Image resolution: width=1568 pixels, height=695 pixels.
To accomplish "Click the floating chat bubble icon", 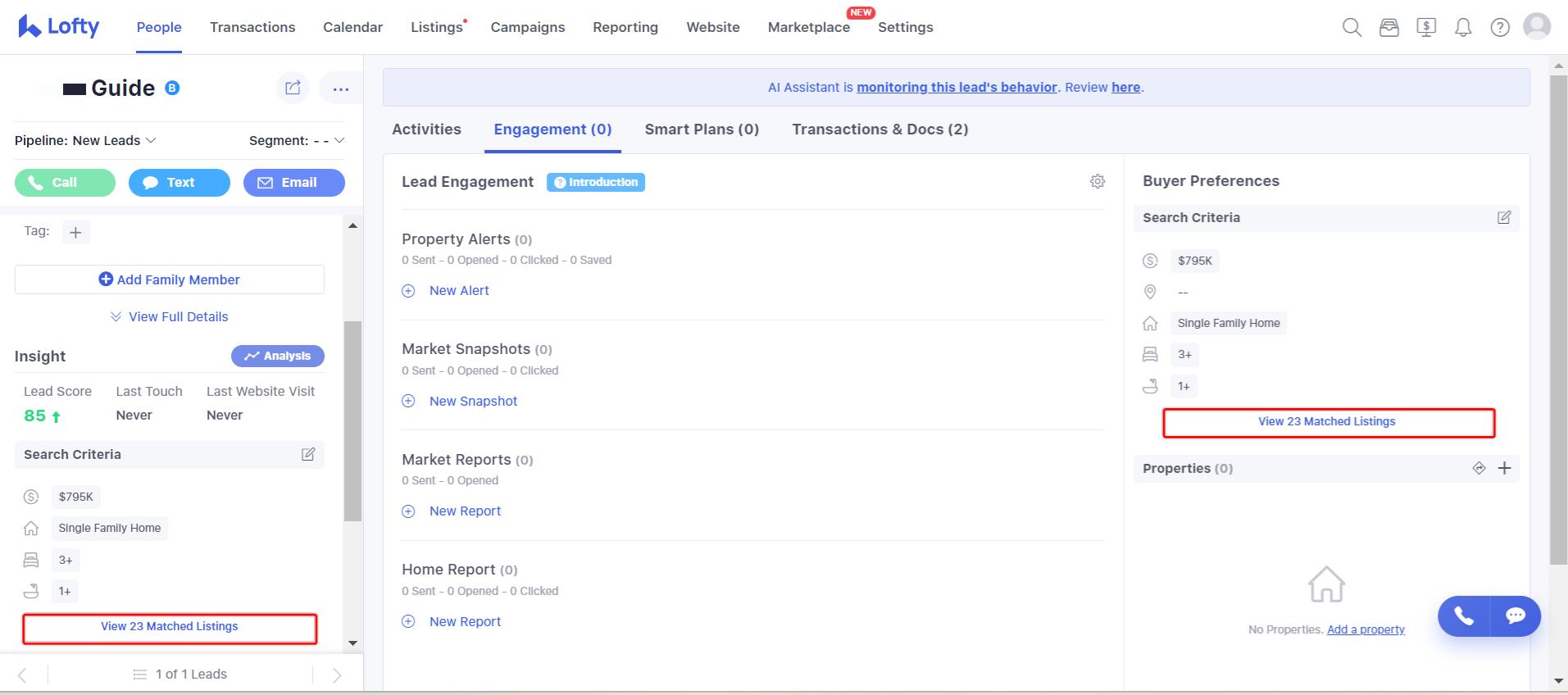I will [x=1516, y=616].
